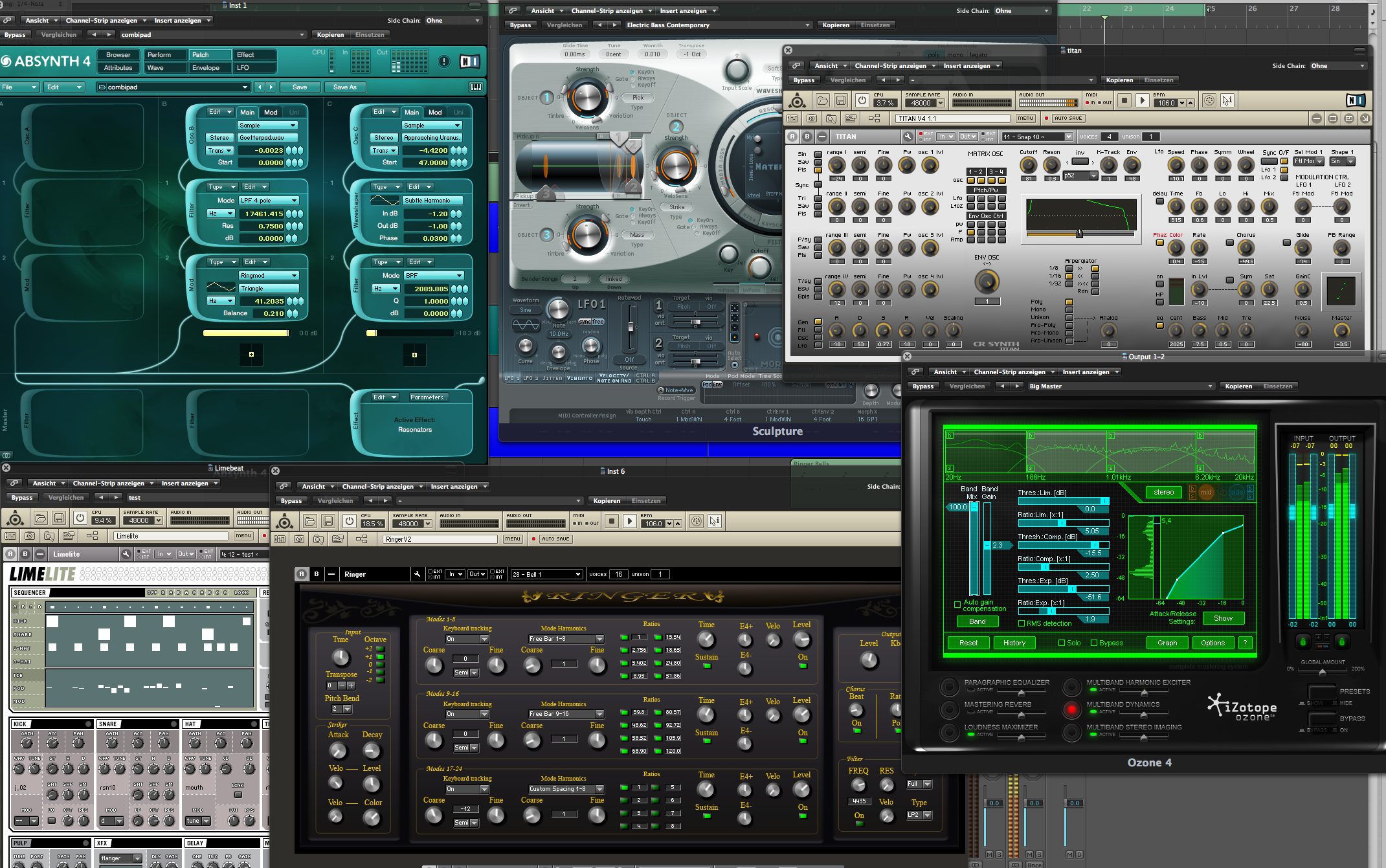Click wrench icon on Limelite instrument header
The width and height of the screenshot is (1386, 868).
(126, 554)
